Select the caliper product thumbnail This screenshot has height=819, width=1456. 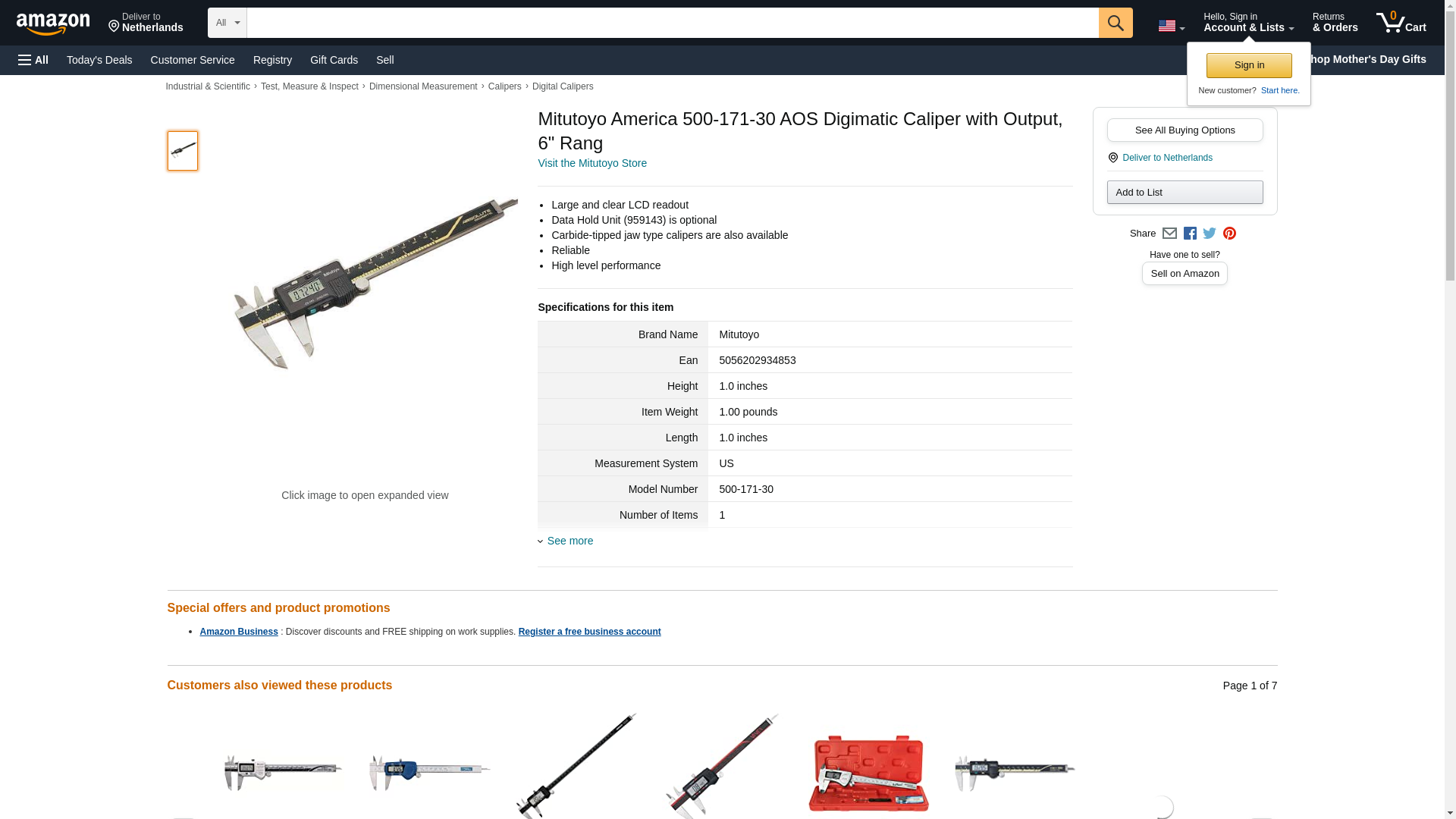183,150
